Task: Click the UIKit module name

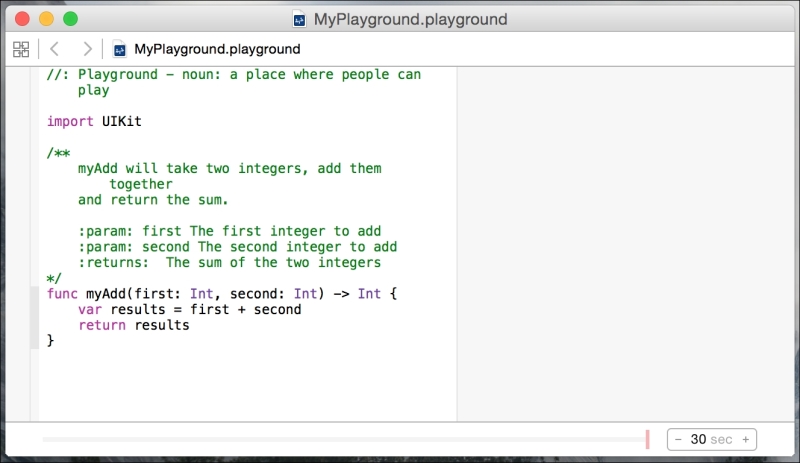Action: [121, 121]
